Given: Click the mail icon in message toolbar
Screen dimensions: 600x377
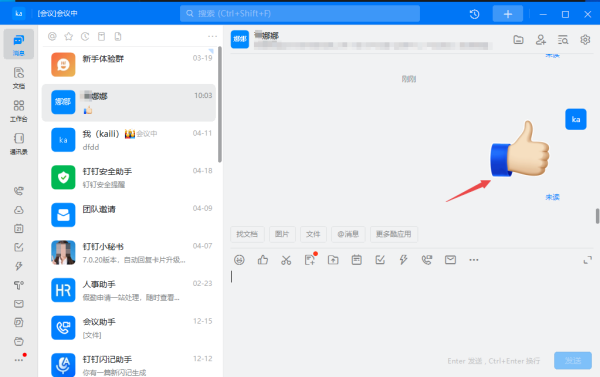Looking at the screenshot, I should (450, 260).
